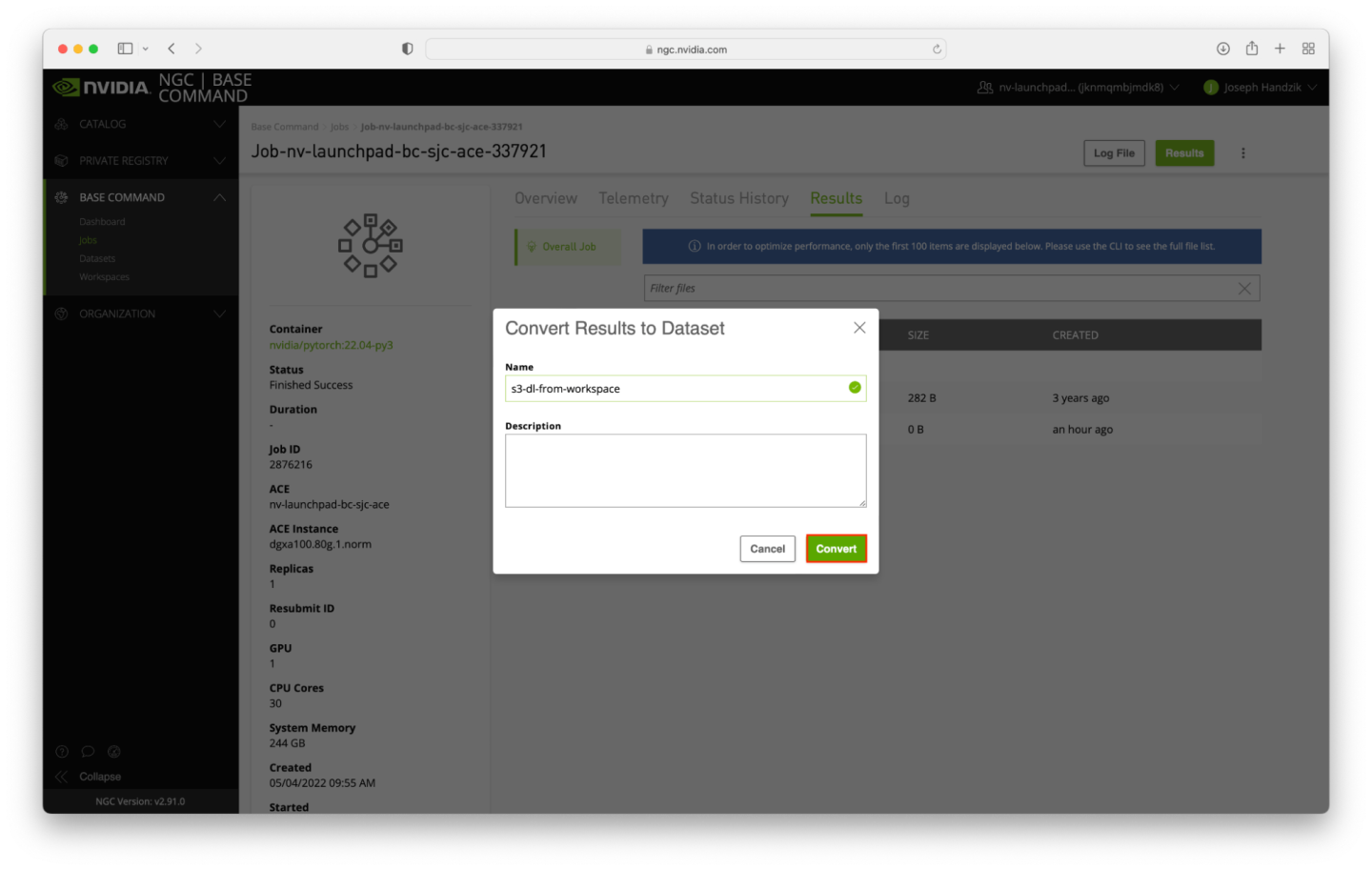Clear the Filter files field with X icon
The width and height of the screenshot is (1372, 870).
tap(1243, 289)
